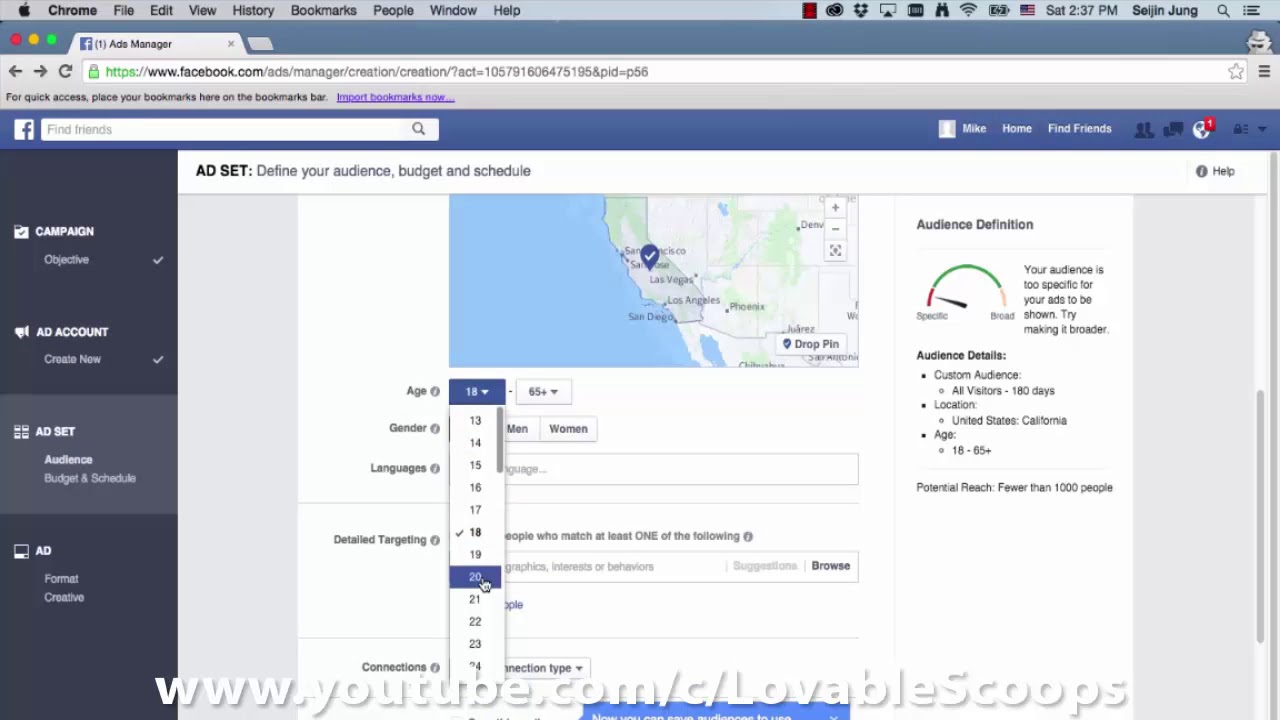Click the Chrome address bar URL
Image resolution: width=1280 pixels, height=720 pixels.
377,72
